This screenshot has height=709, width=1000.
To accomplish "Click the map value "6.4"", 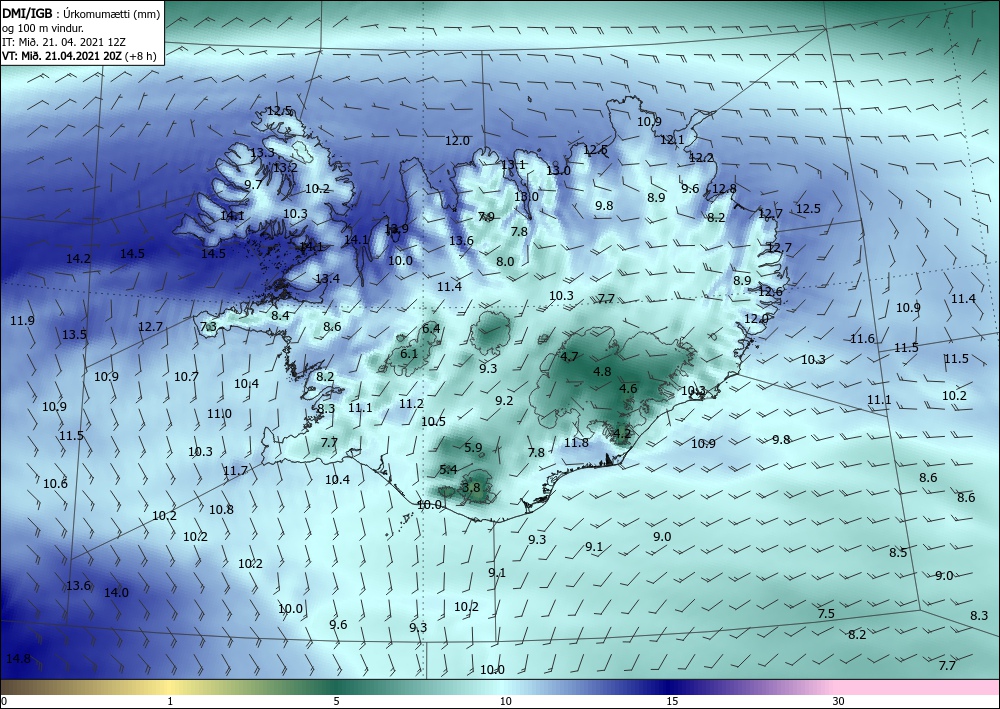I will 431,329.
